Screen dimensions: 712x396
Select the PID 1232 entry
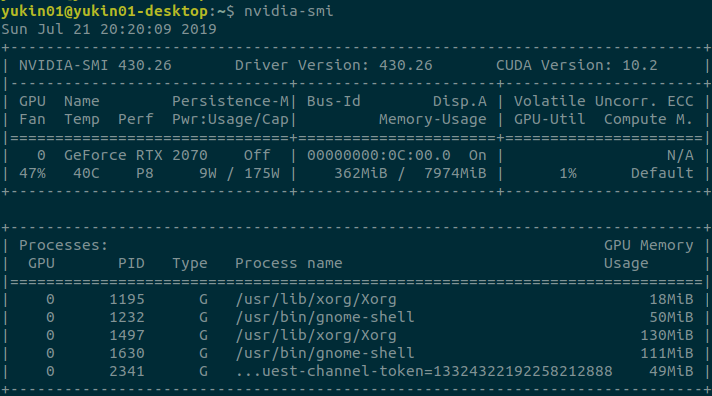click(127, 317)
